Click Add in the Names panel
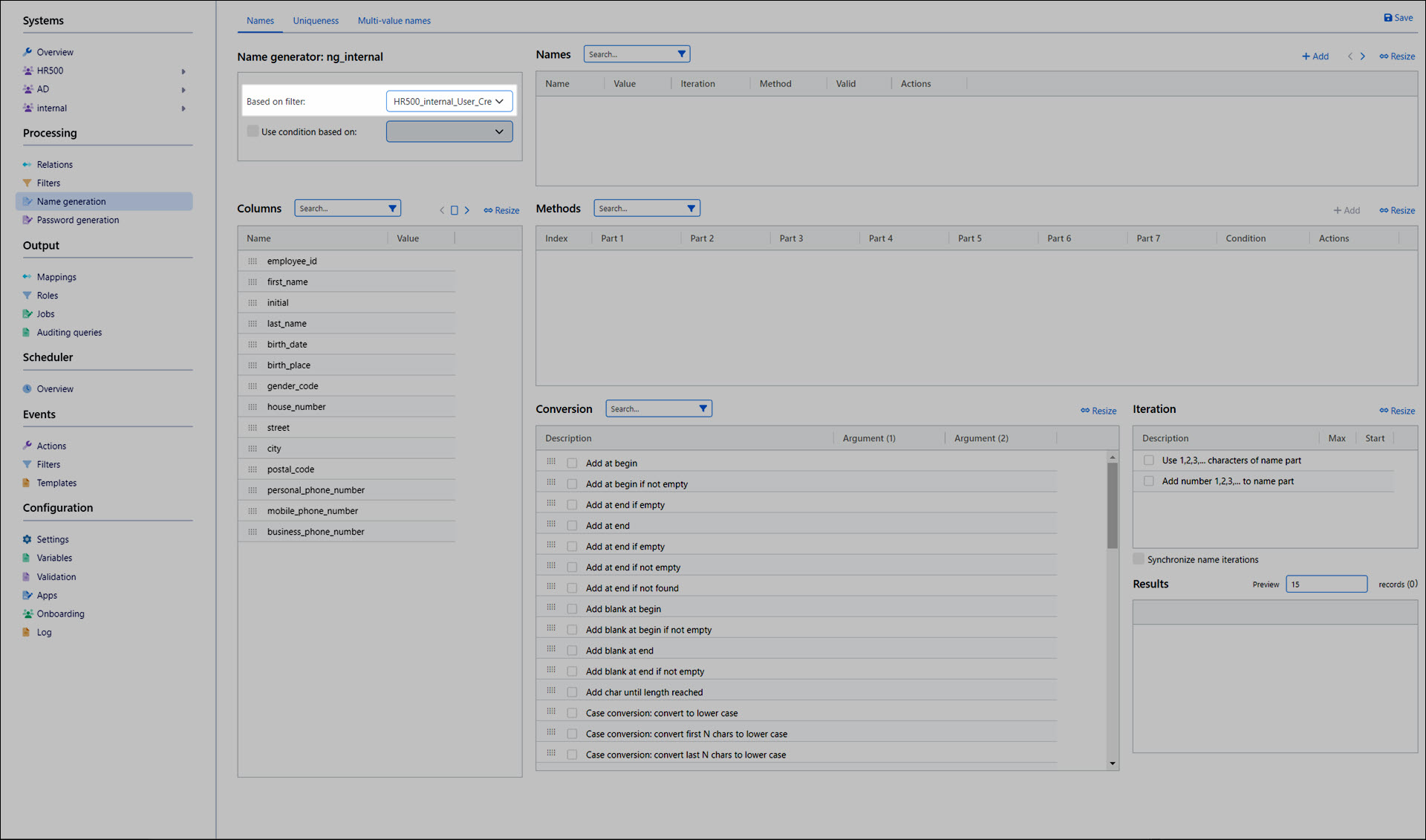Screen dimensions: 1426x840 click(1315, 56)
